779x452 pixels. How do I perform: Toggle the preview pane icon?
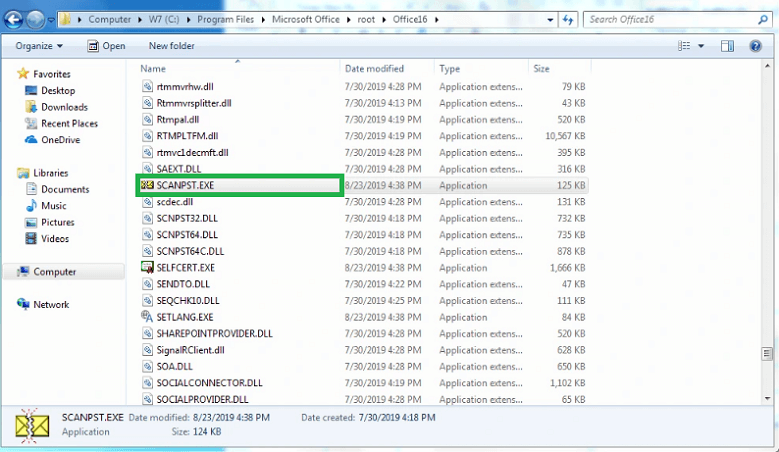(x=727, y=46)
